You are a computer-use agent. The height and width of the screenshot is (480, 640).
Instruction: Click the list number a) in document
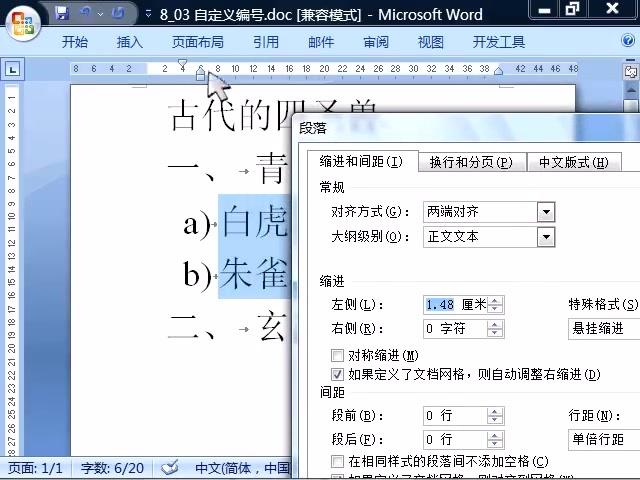tap(196, 224)
